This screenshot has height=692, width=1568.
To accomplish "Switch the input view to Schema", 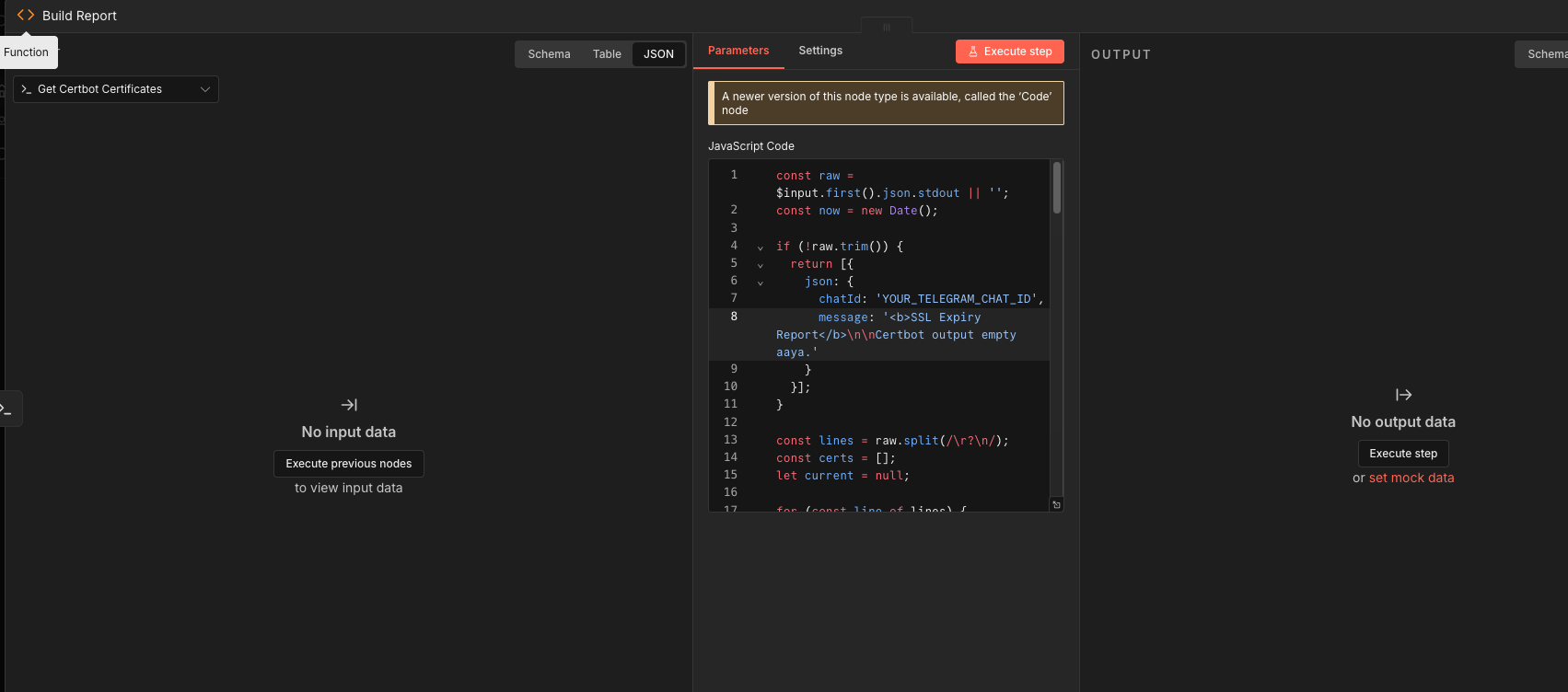I will [549, 54].
